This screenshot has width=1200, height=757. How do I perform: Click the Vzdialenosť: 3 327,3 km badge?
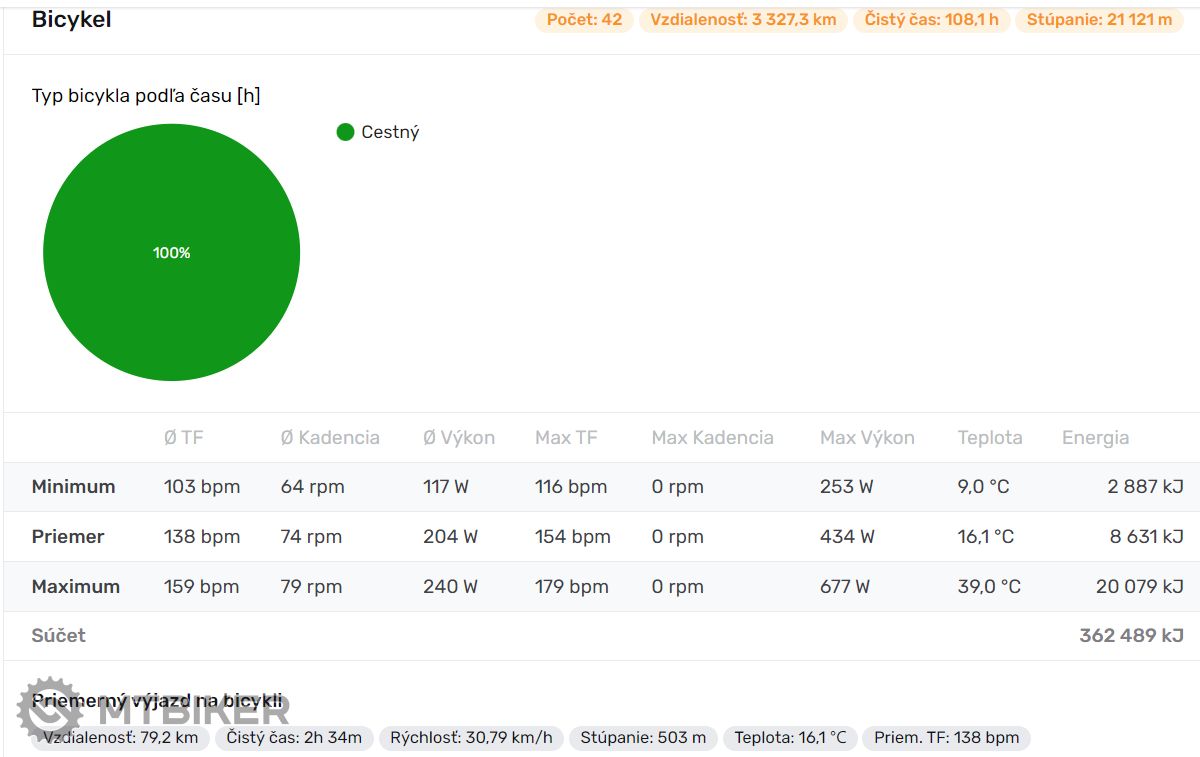pyautogui.click(x=743, y=20)
